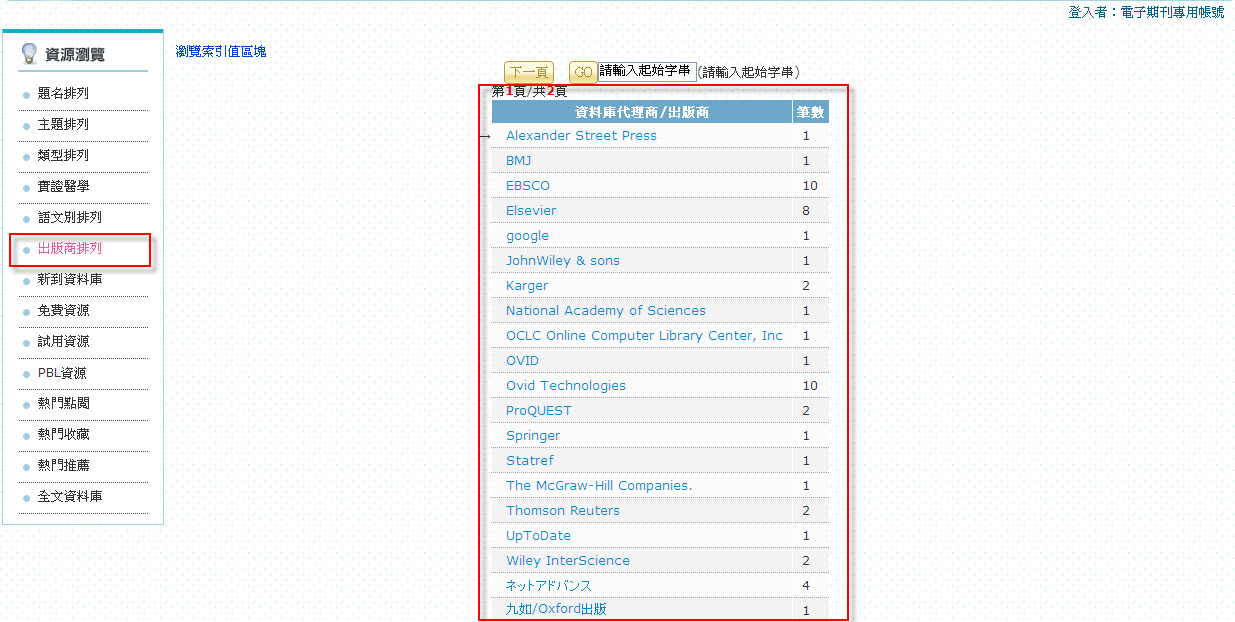Go to 實證醫學 in the sidebar

point(63,186)
